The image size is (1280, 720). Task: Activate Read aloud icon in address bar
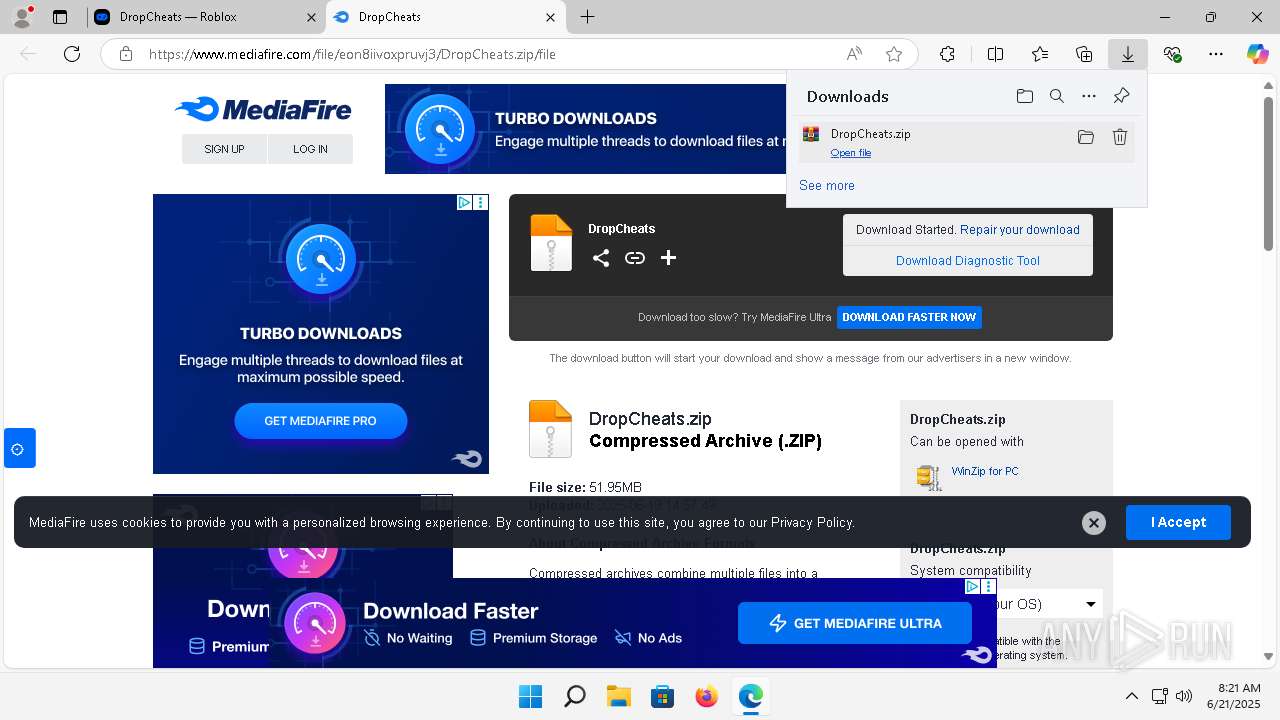(855, 54)
